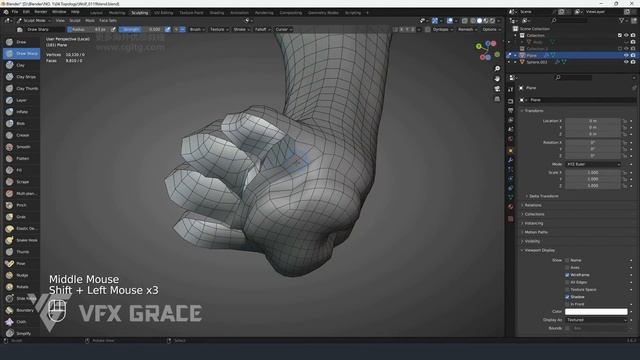Select the Clay Thumb brush
This screenshot has height=360, width=640.
click(21, 89)
